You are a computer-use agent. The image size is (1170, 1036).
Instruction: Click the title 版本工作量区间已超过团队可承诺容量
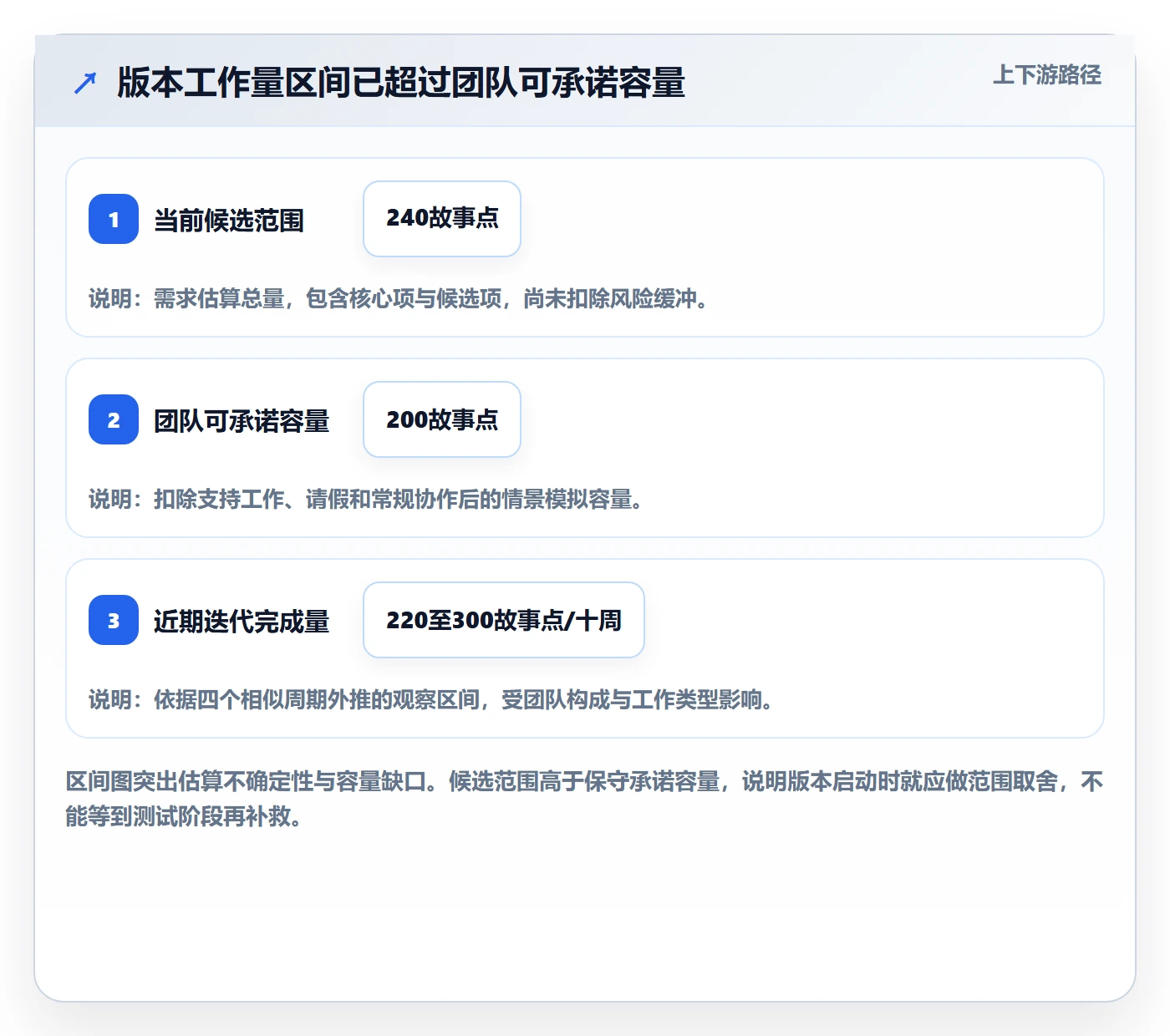(x=401, y=83)
